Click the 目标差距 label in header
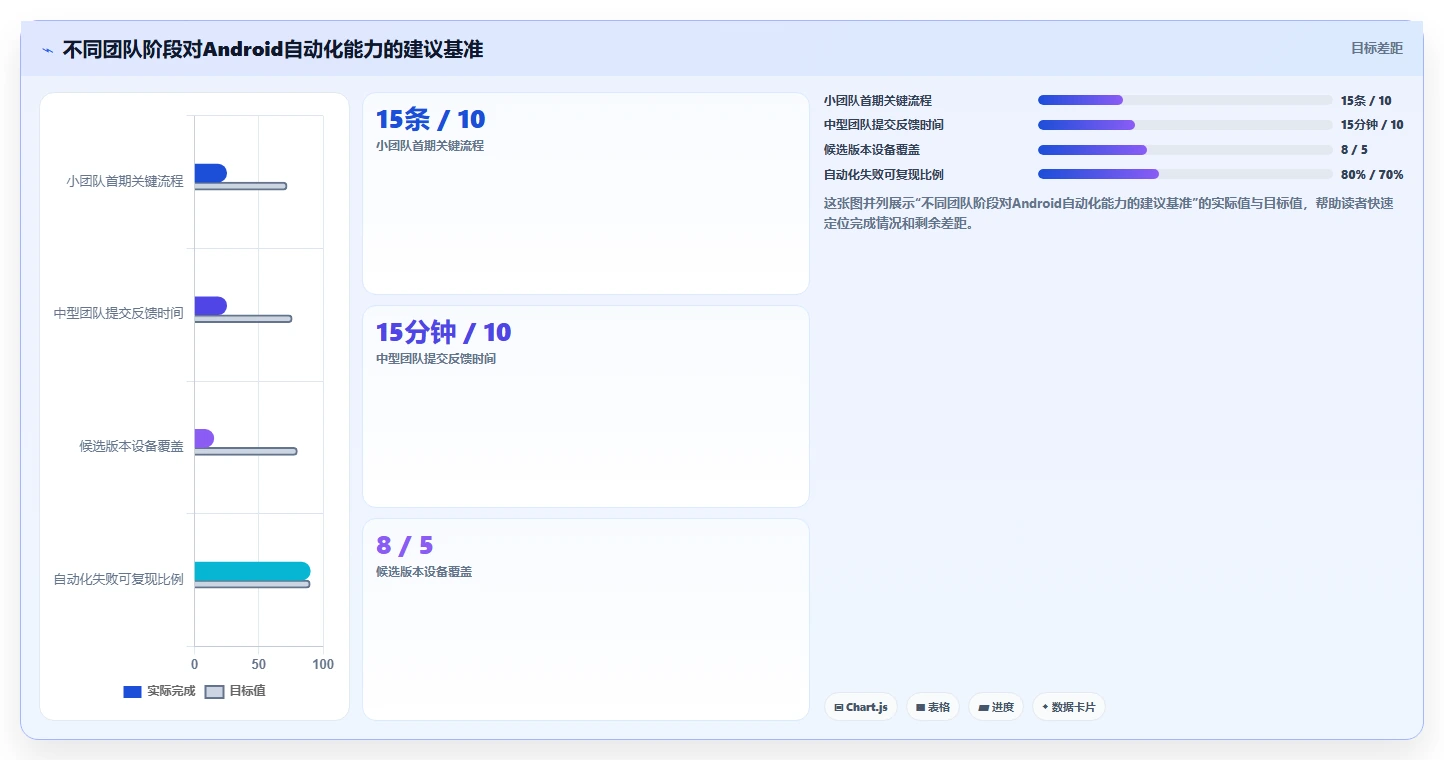The height and width of the screenshot is (760, 1444). tap(1377, 48)
